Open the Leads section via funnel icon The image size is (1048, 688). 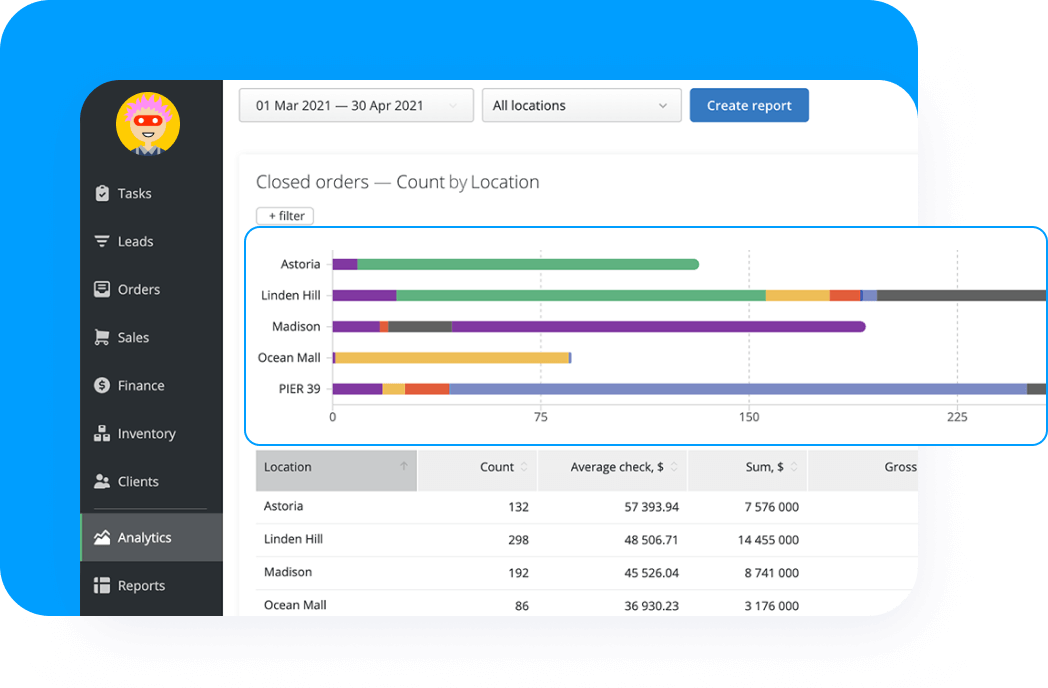pos(103,241)
